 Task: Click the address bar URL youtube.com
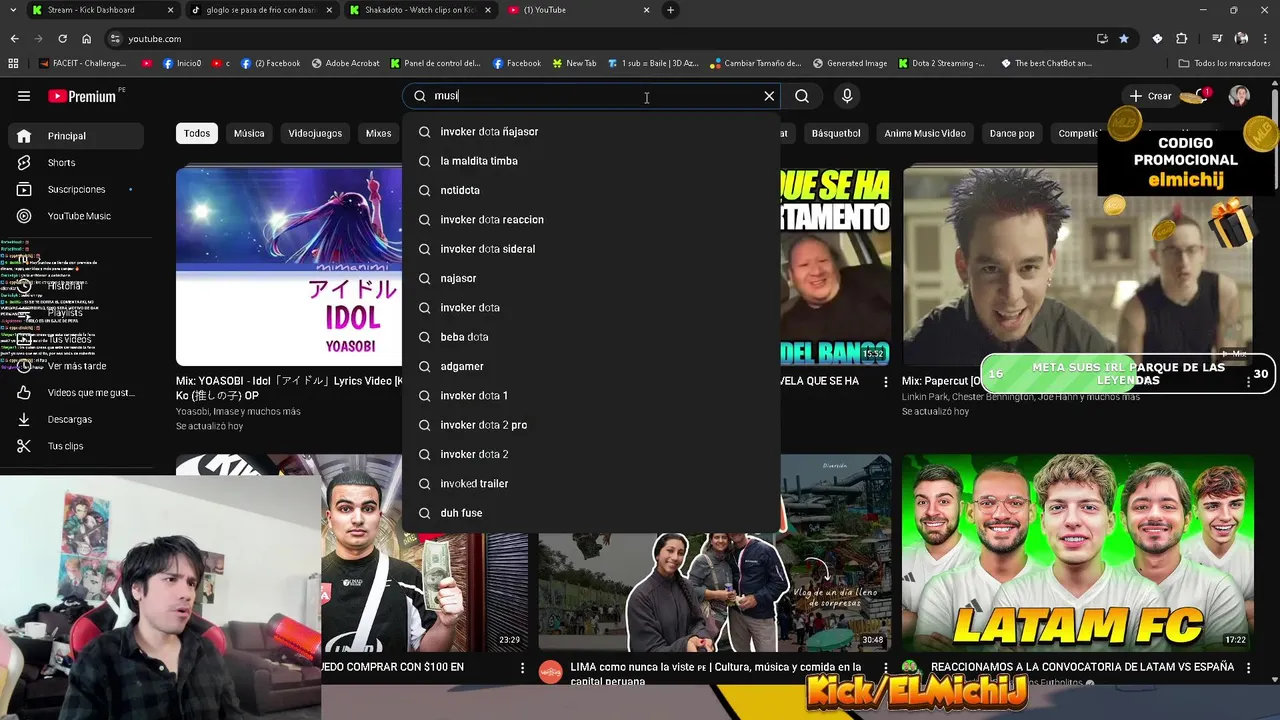click(155, 39)
